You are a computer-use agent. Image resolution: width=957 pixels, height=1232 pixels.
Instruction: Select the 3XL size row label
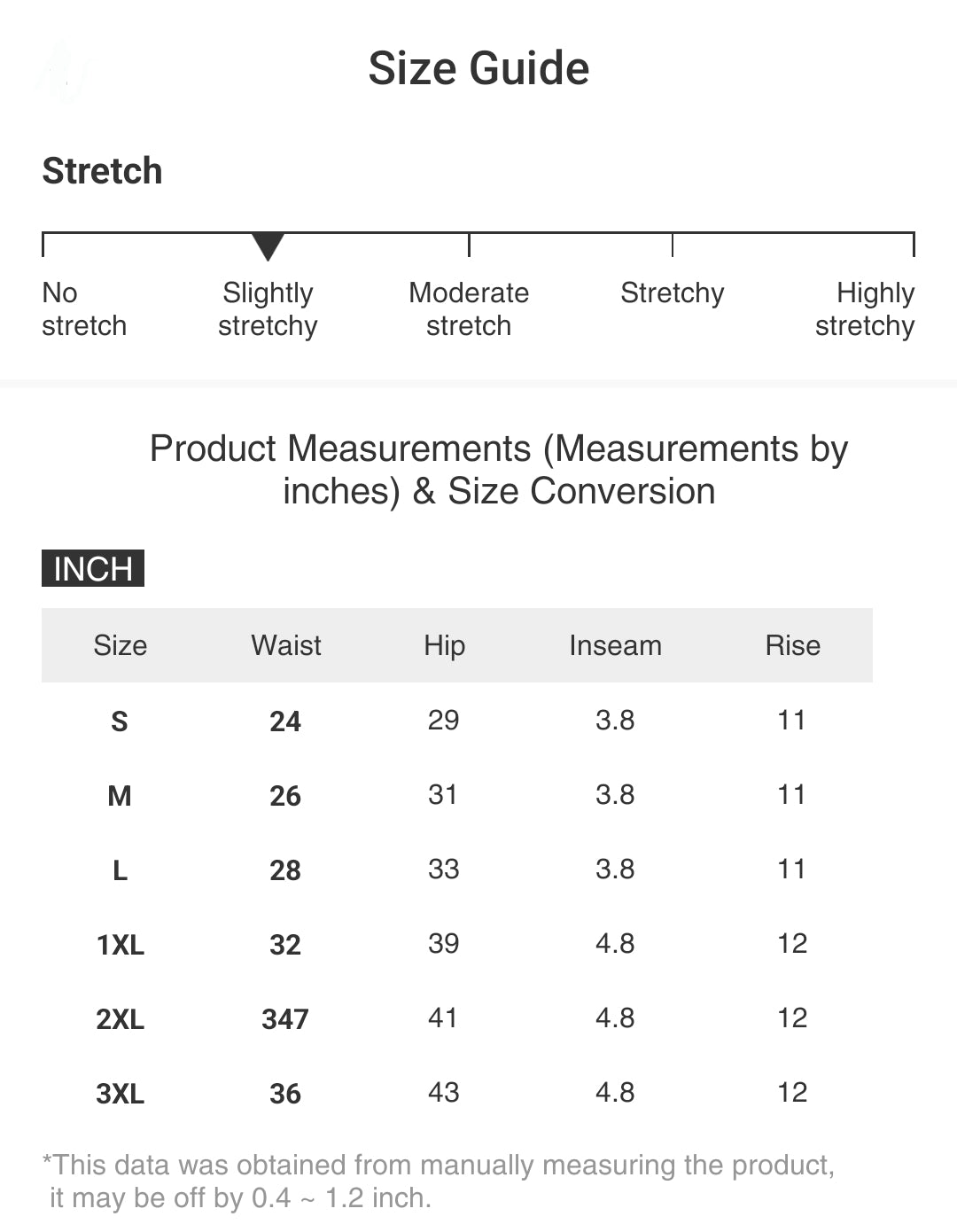pyautogui.click(x=120, y=1094)
